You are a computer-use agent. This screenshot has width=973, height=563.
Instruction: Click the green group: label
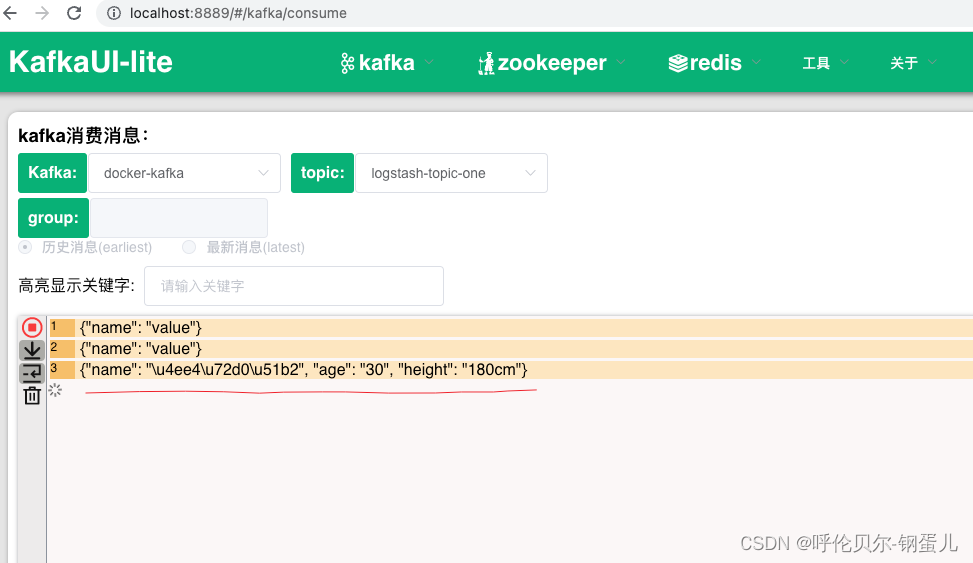click(53, 218)
